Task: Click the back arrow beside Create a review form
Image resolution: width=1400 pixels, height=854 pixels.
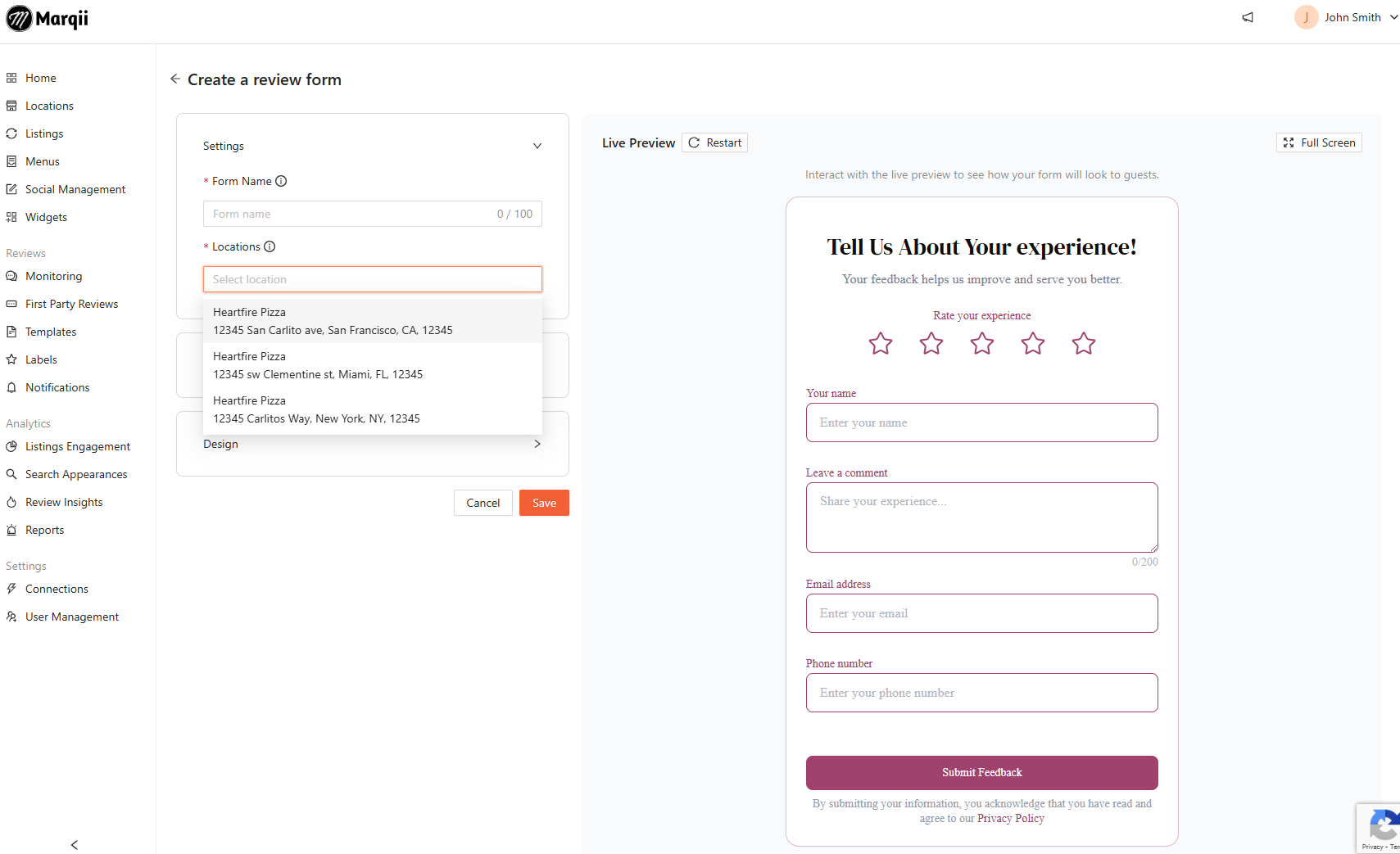Action: 174,79
